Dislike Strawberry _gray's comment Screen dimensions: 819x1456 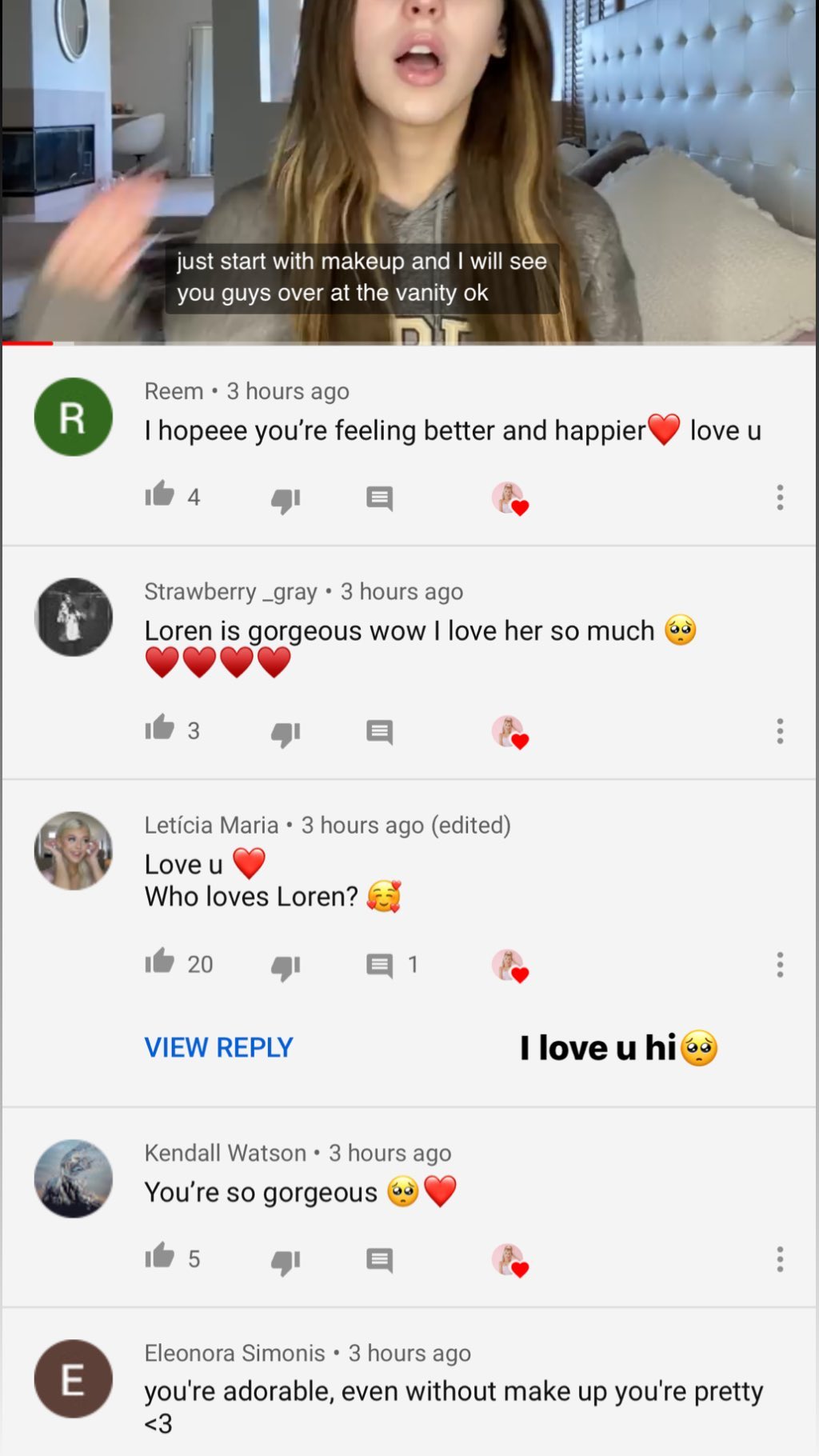(x=285, y=733)
